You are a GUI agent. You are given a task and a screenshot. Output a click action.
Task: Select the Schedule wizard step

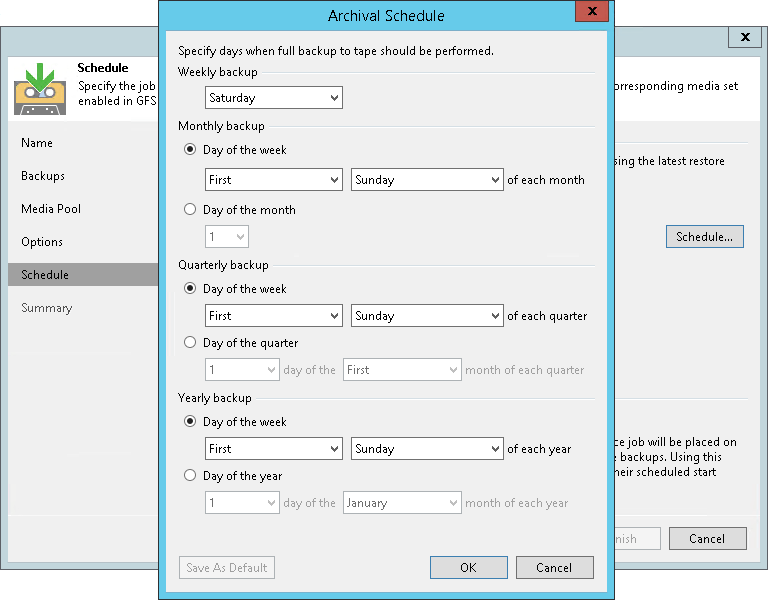[x=83, y=275]
